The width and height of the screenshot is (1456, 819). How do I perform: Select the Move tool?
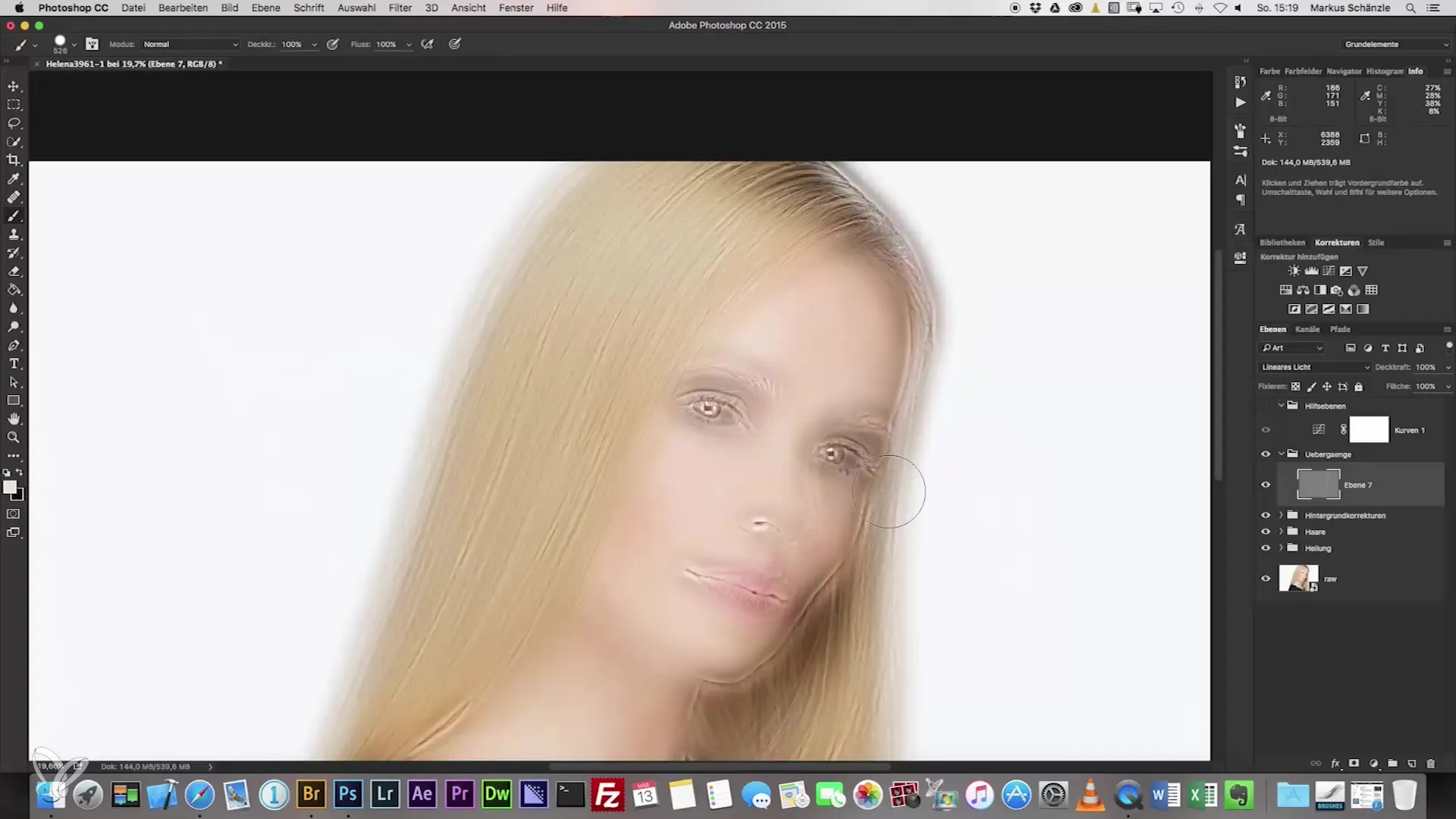(14, 86)
